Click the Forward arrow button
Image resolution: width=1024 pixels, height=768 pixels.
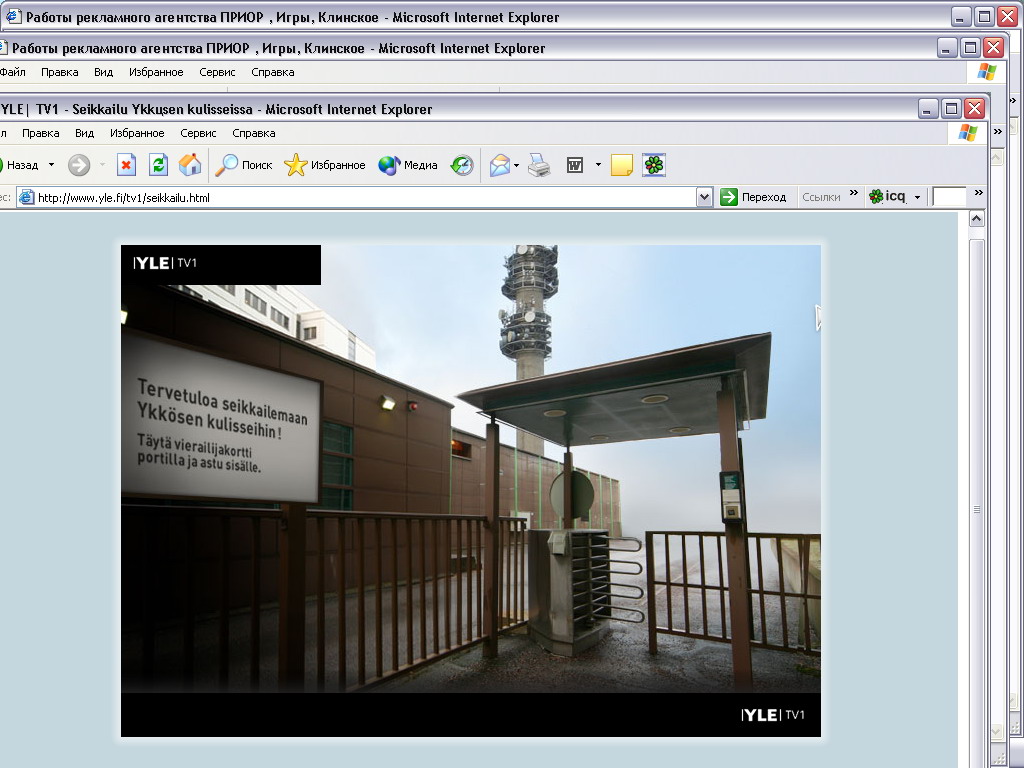pyautogui.click(x=79, y=165)
